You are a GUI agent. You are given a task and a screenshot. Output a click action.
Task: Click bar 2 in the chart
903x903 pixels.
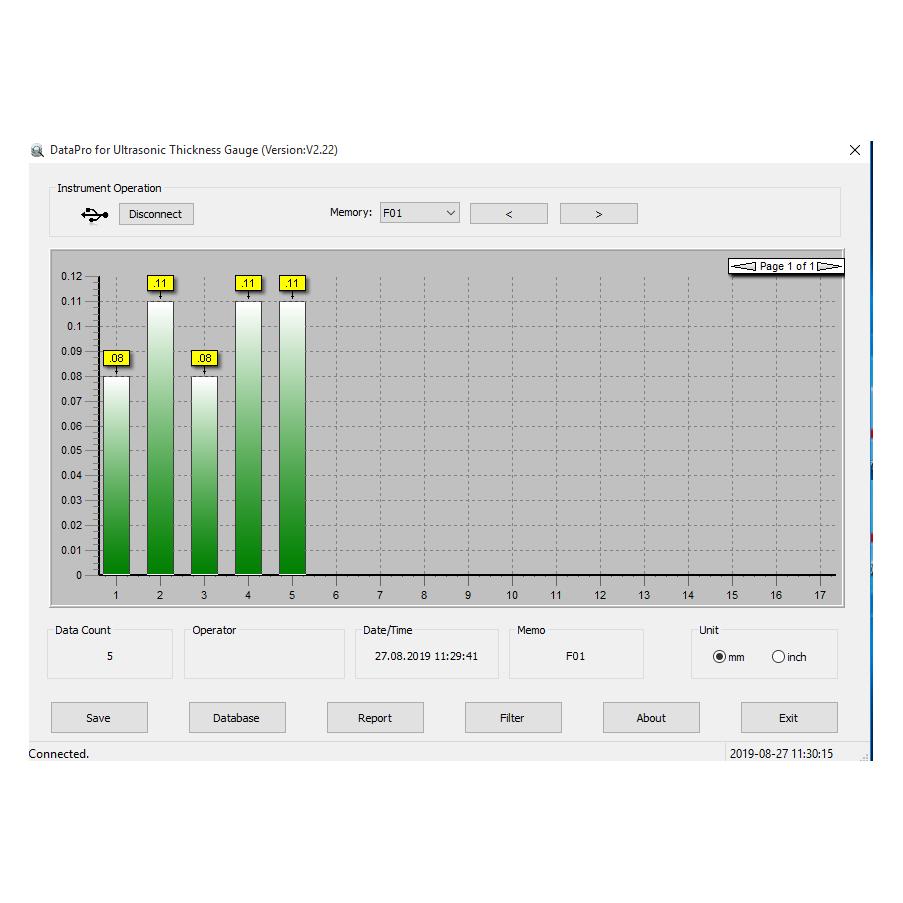point(160,438)
